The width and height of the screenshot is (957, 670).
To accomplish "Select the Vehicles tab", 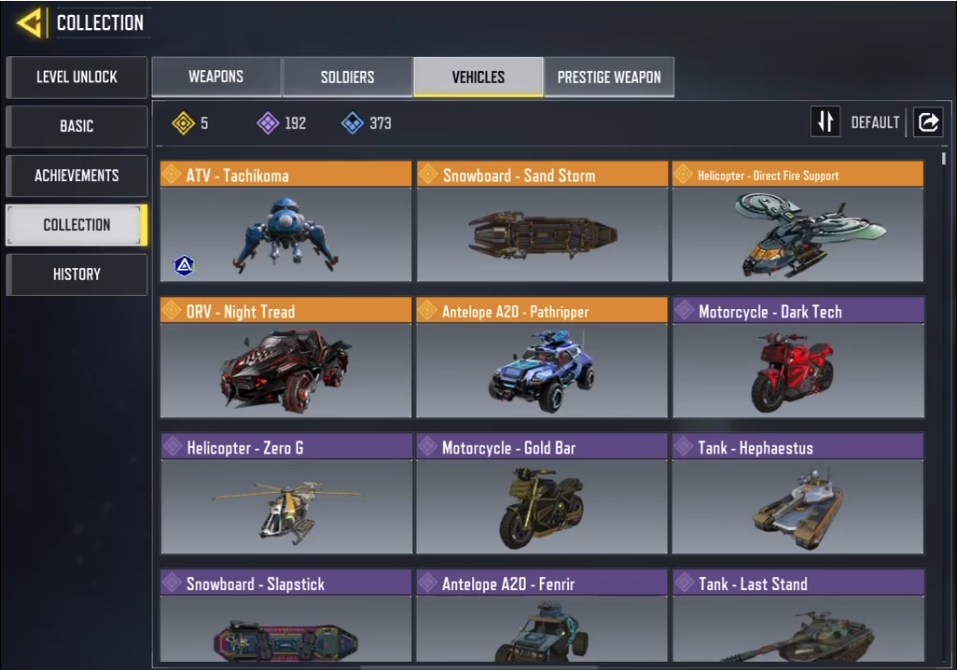I will (478, 77).
